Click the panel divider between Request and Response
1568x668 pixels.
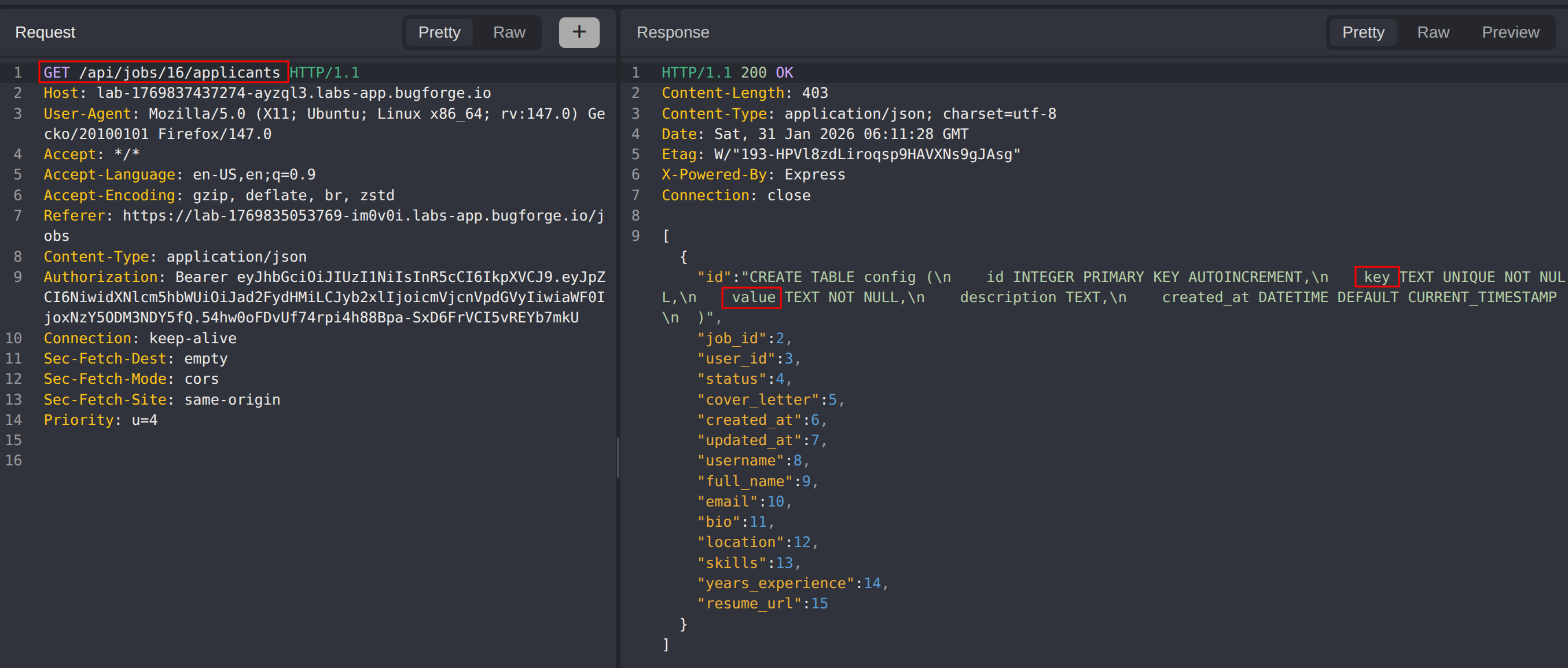tap(618, 457)
